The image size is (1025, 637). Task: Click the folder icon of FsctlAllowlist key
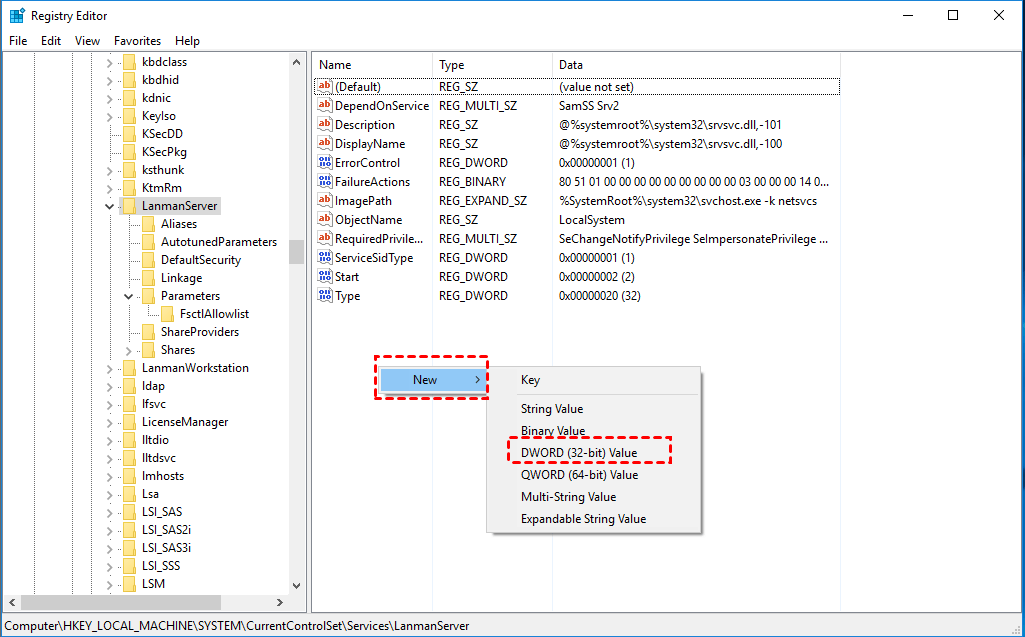point(167,314)
